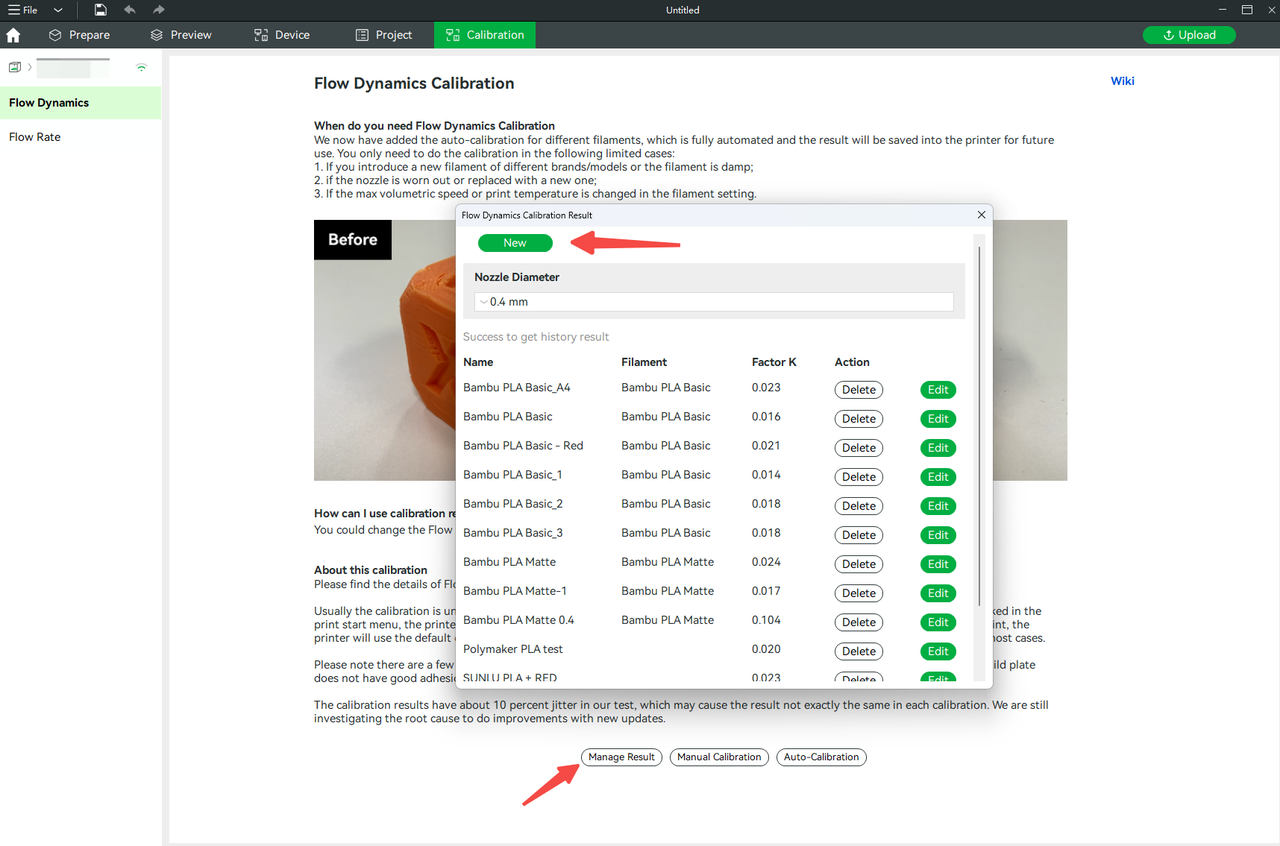Edit the Bambu PLA Basic - Red result

point(938,448)
